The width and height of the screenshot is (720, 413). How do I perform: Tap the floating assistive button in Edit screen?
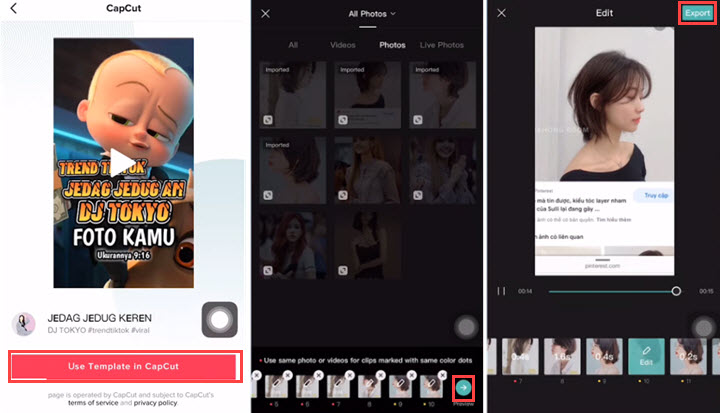coord(703,328)
